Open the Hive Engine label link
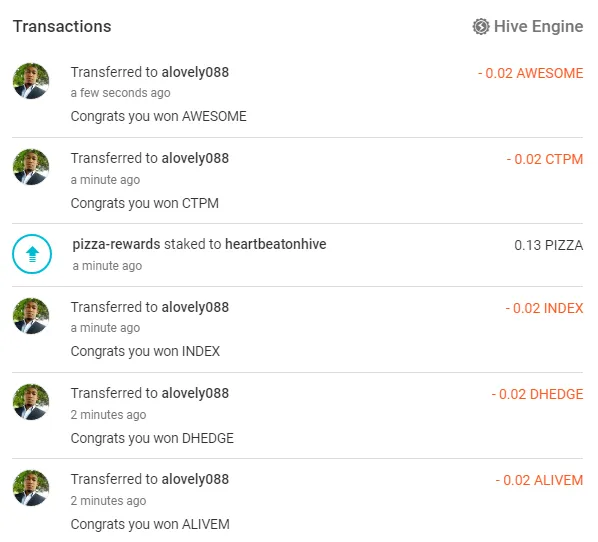 (539, 27)
